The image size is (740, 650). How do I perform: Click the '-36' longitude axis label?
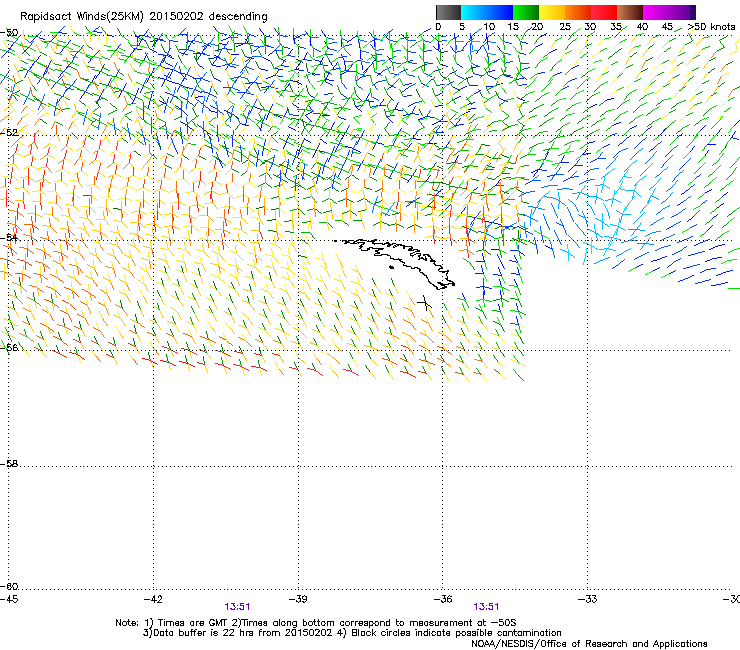(443, 599)
